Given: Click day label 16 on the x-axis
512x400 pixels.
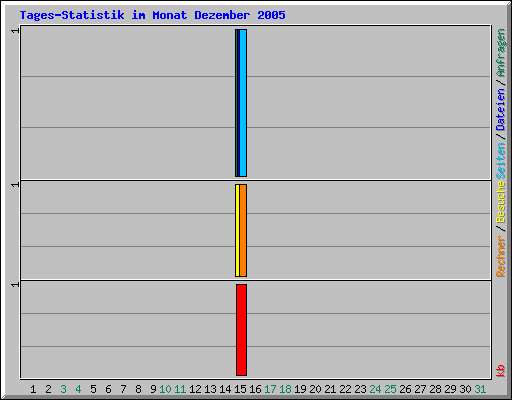Looking at the screenshot, I should [x=255, y=389].
